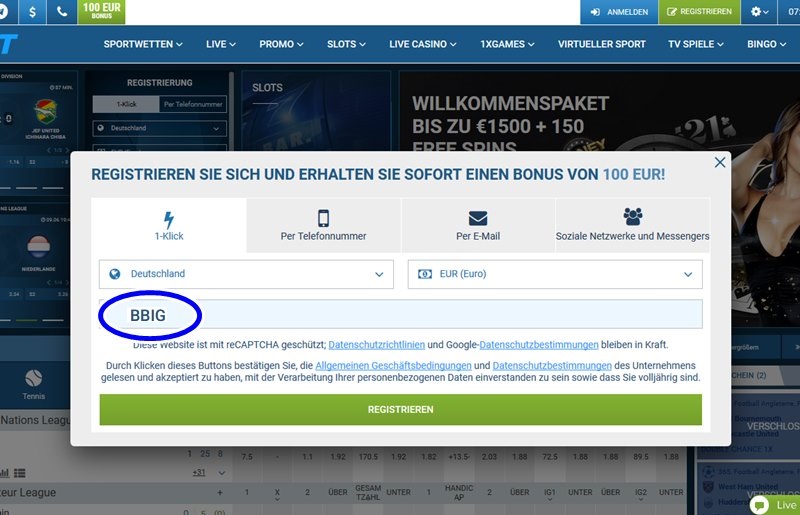
Task: Expand the TV Spiele menu
Action: click(696, 44)
